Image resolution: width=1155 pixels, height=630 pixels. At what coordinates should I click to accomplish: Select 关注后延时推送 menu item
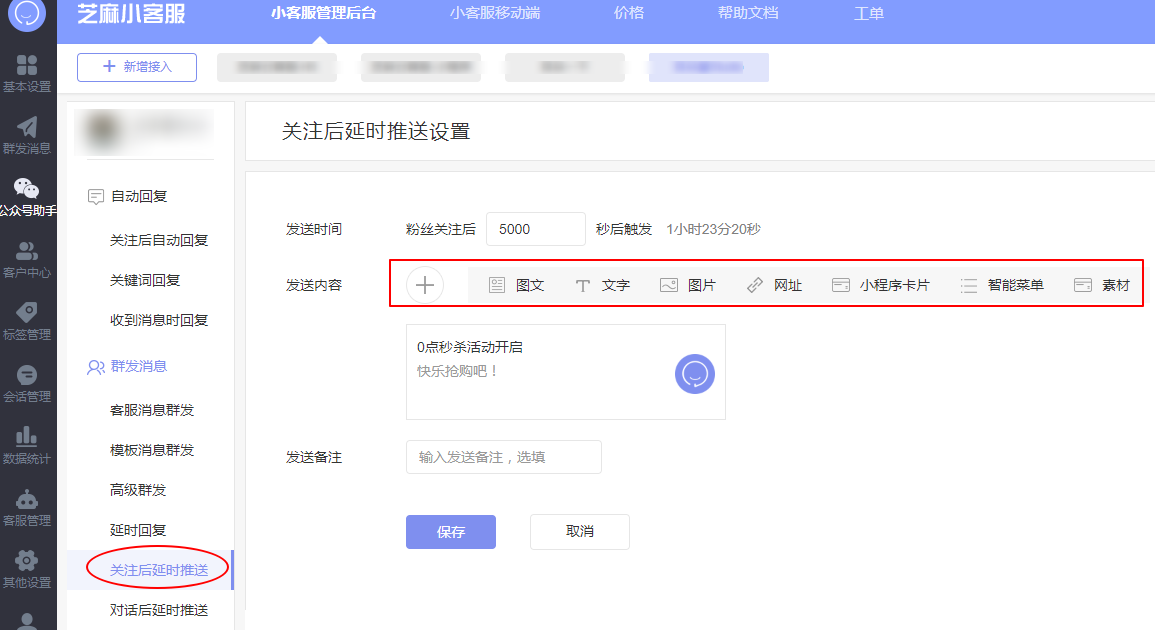[150, 570]
